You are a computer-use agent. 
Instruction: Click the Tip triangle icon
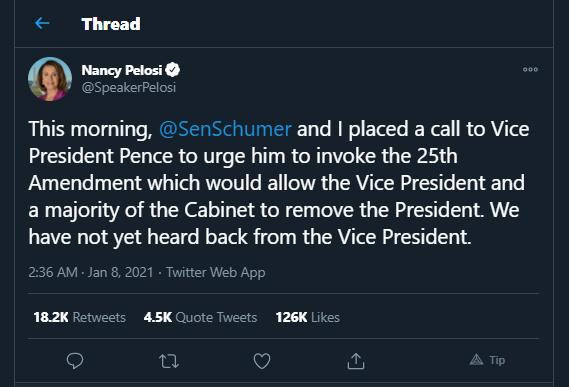(x=476, y=360)
